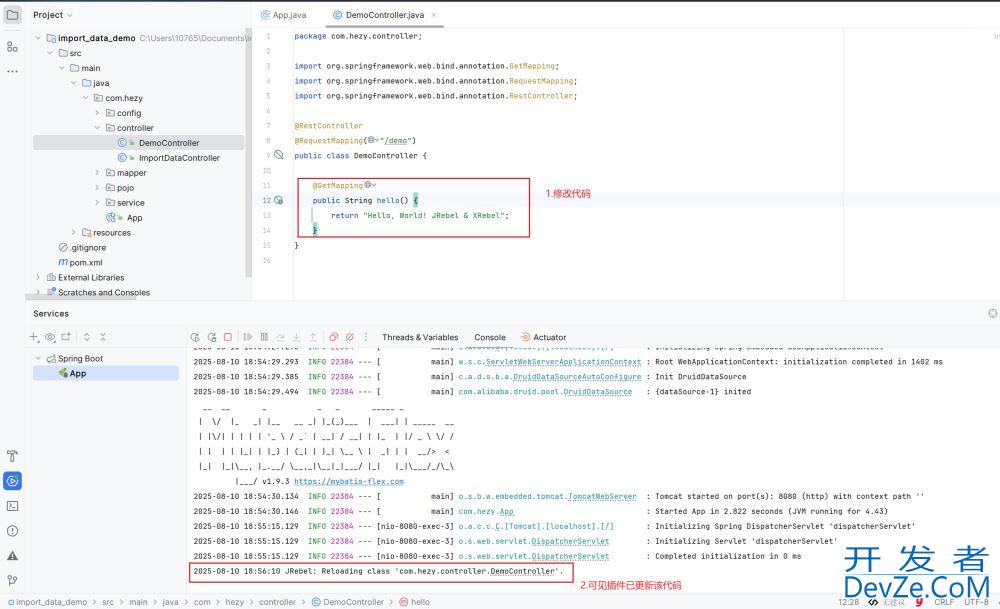The height and width of the screenshot is (609, 1000).
Task: Switch to App.java editor tab
Action: coord(283,15)
